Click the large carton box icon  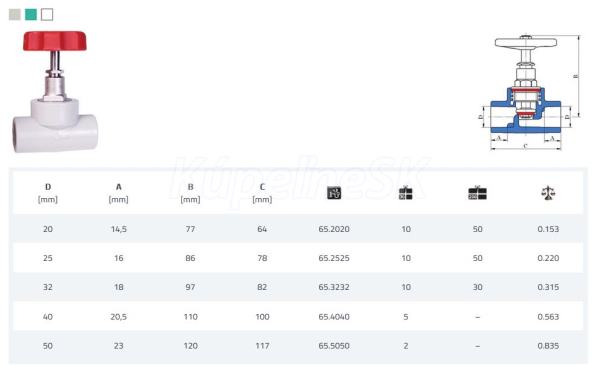click(478, 193)
